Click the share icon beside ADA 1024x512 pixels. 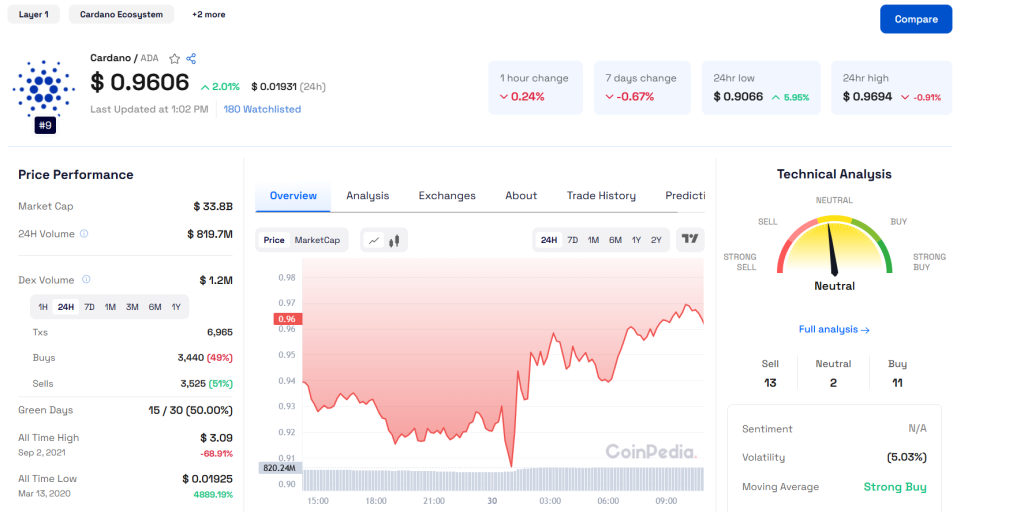pyautogui.click(x=191, y=58)
